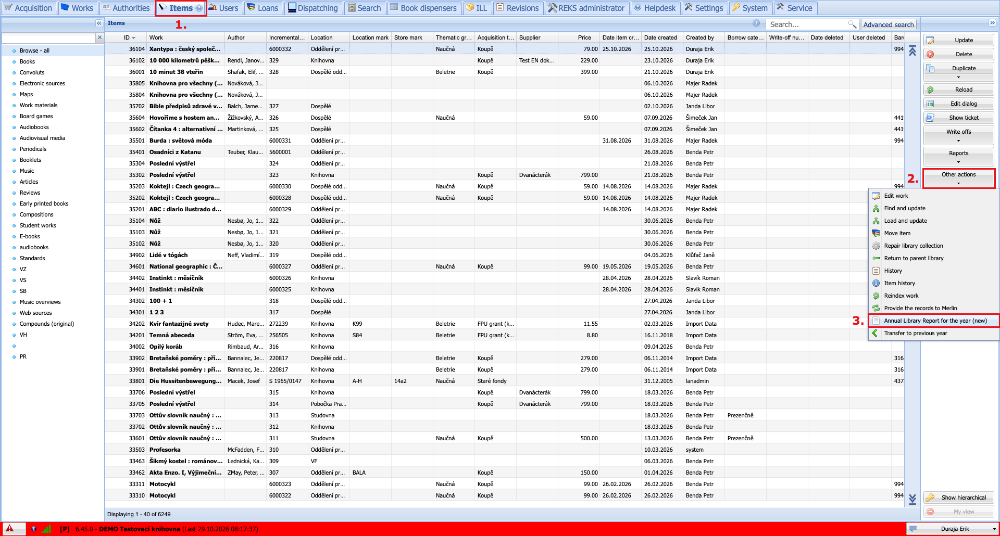Jump to first page double-up arrow

pyautogui.click(x=912, y=51)
